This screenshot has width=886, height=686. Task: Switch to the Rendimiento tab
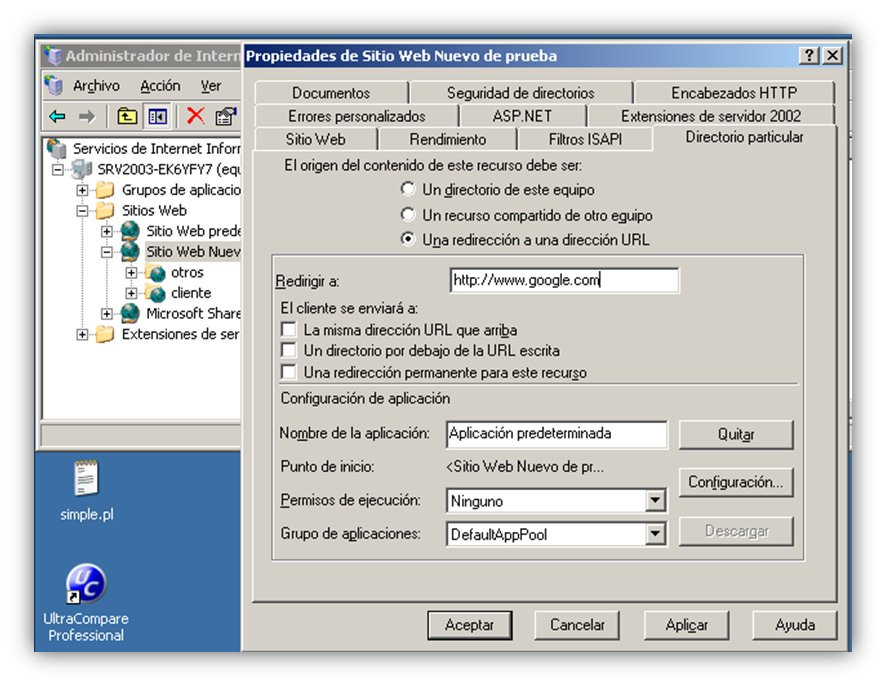point(448,139)
